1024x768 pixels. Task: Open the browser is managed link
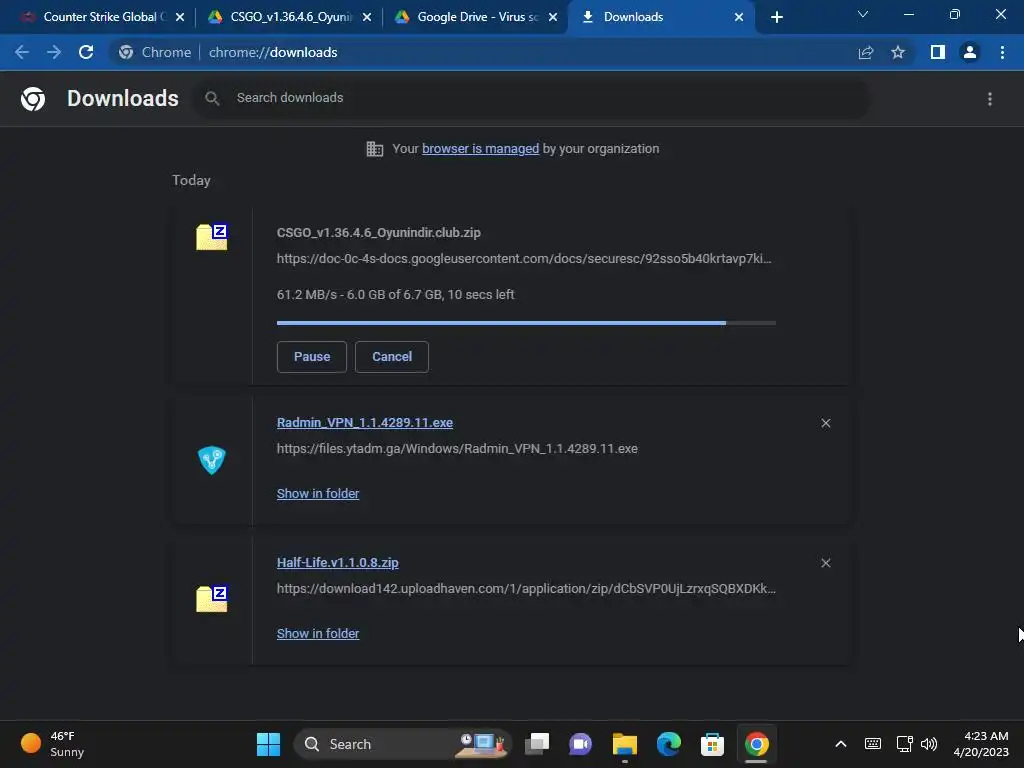481,149
